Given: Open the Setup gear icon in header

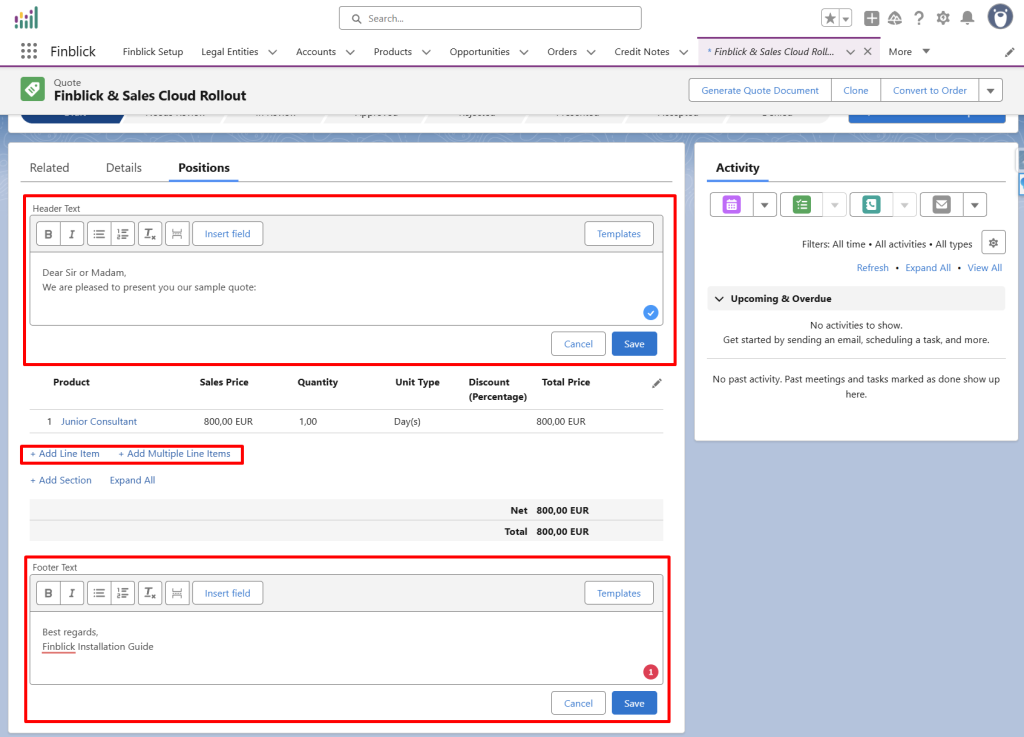Looking at the screenshot, I should [943, 18].
